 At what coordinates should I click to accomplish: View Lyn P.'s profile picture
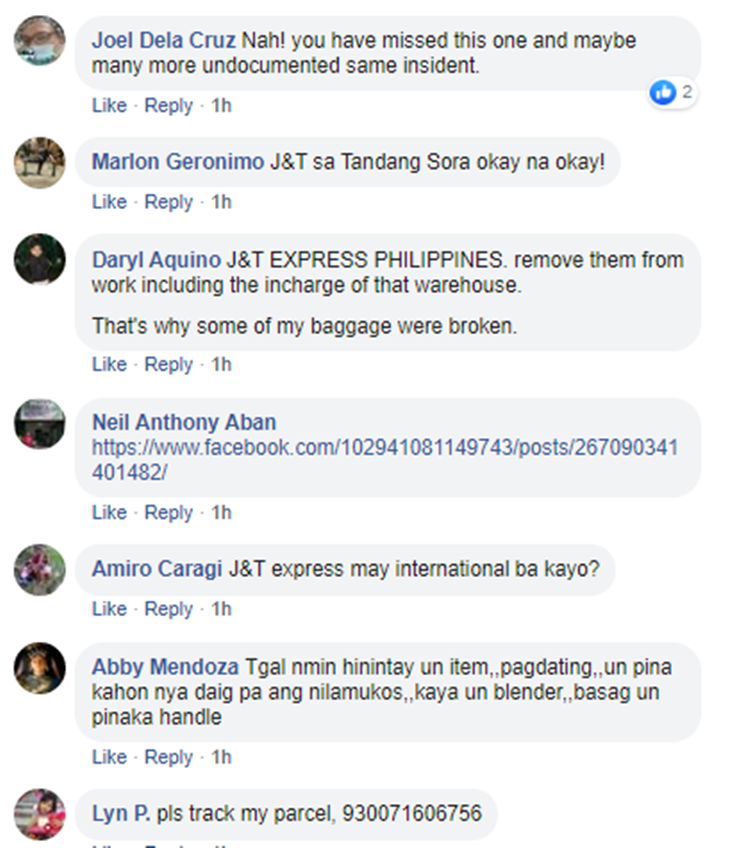tap(39, 814)
